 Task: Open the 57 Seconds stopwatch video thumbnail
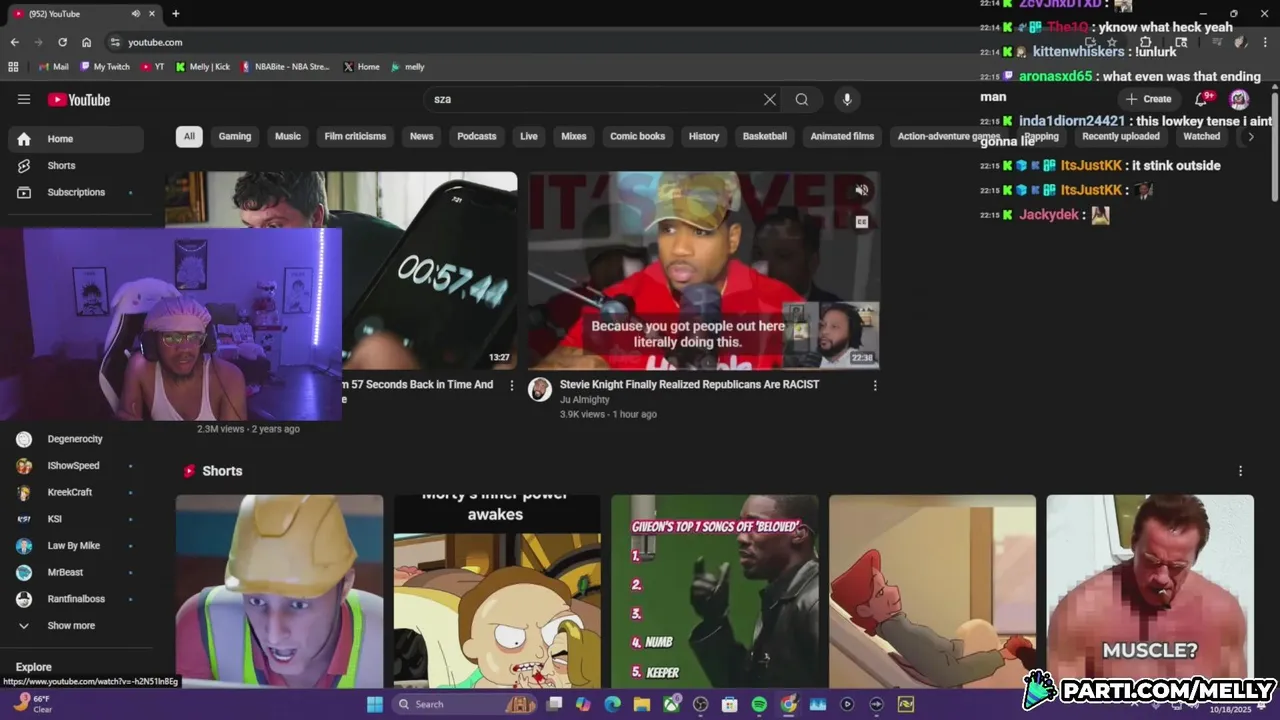tap(430, 270)
